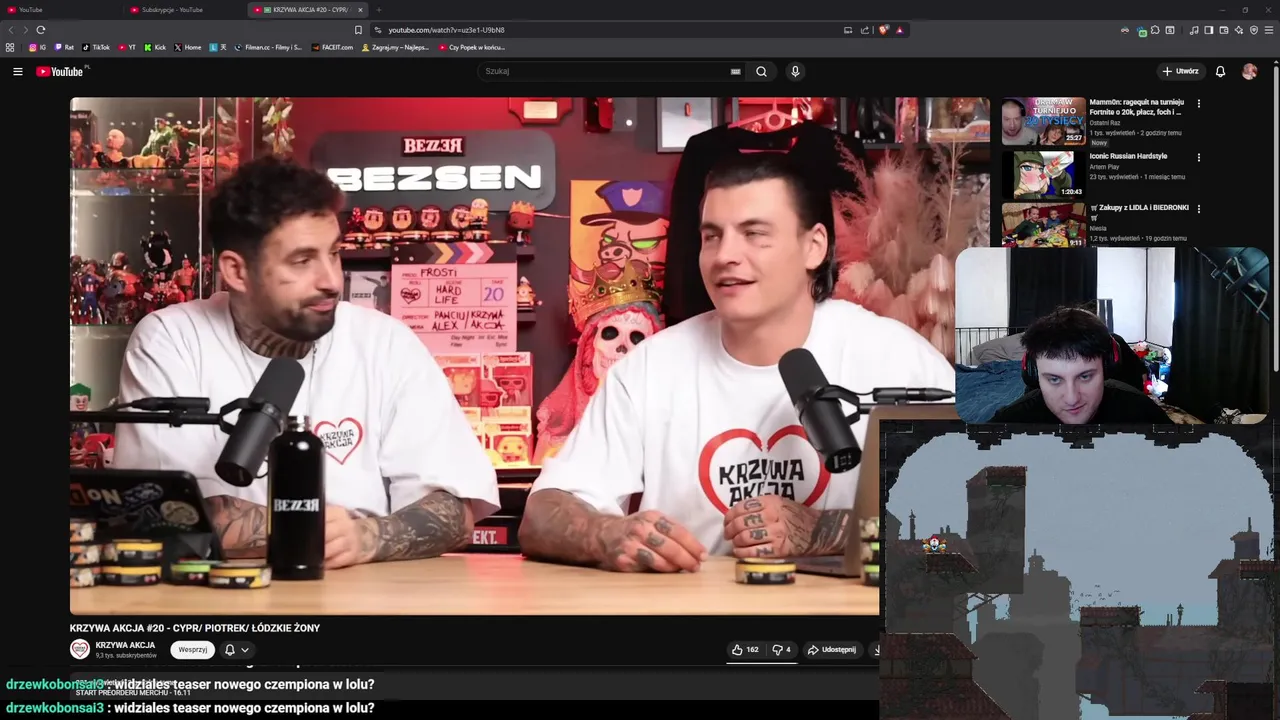Open the YouTube hamburger guide menu
The height and width of the screenshot is (720, 1280).
point(17,71)
